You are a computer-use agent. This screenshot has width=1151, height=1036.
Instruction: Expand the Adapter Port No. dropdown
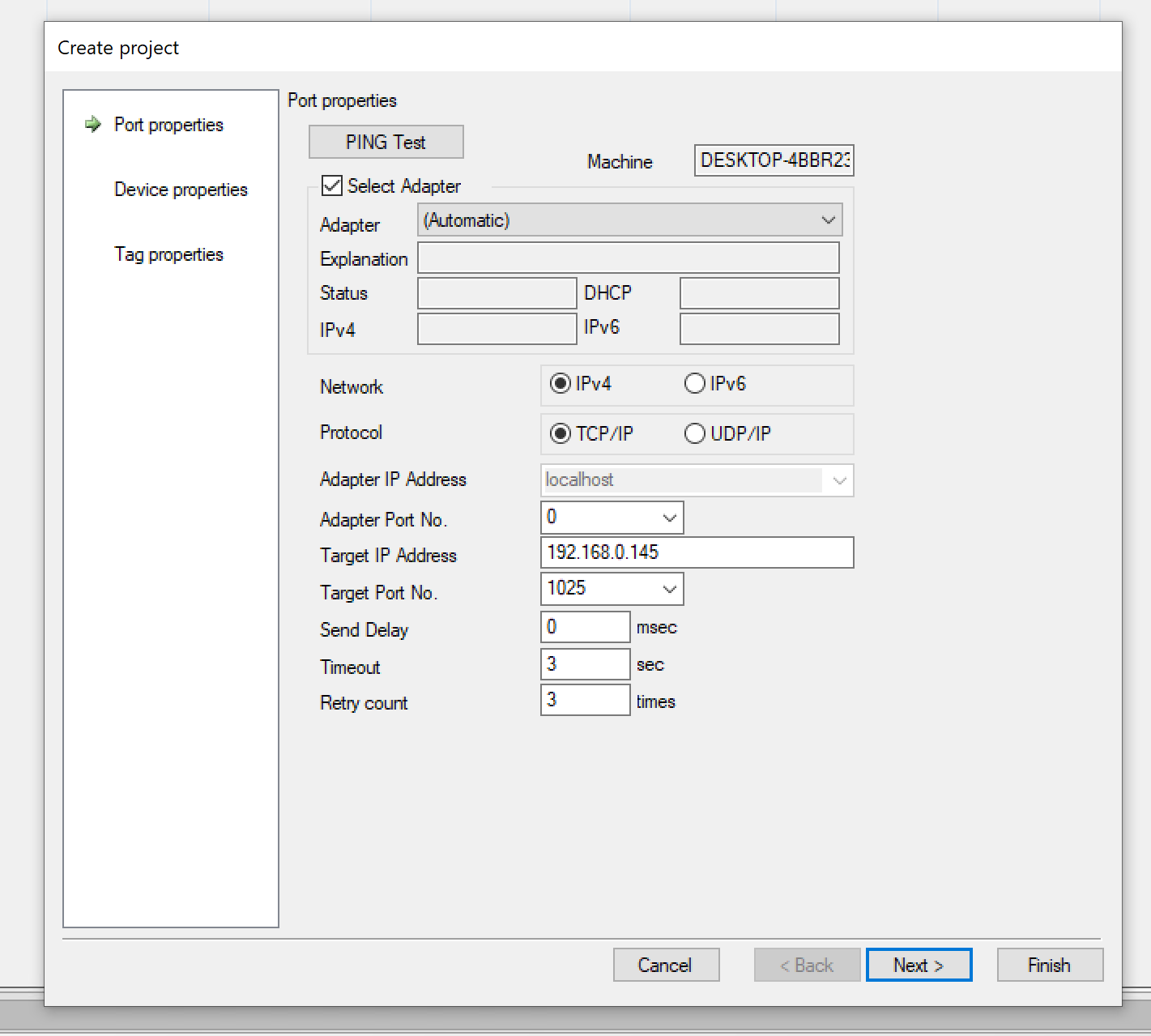(x=669, y=518)
